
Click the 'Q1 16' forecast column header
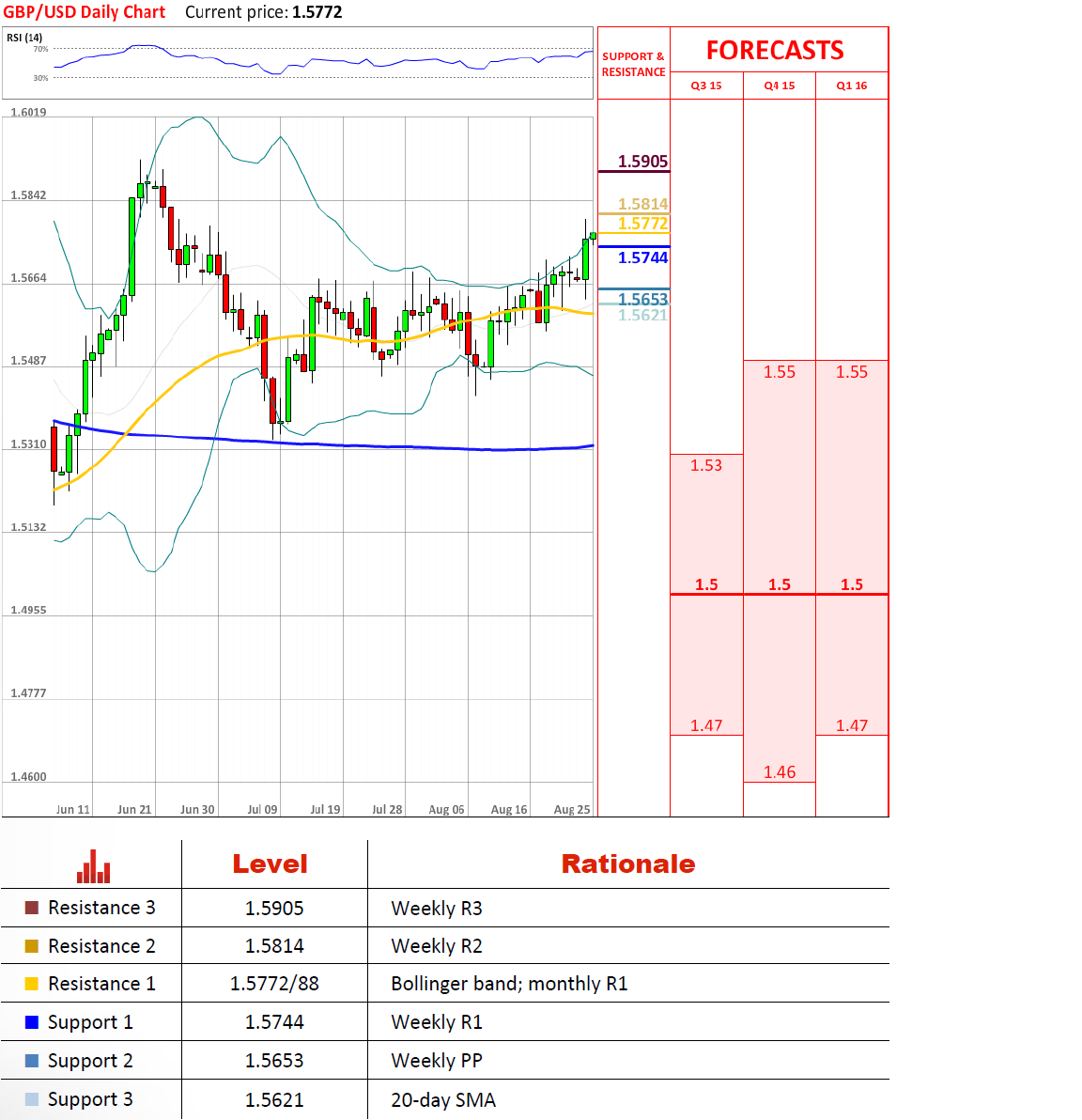point(852,86)
